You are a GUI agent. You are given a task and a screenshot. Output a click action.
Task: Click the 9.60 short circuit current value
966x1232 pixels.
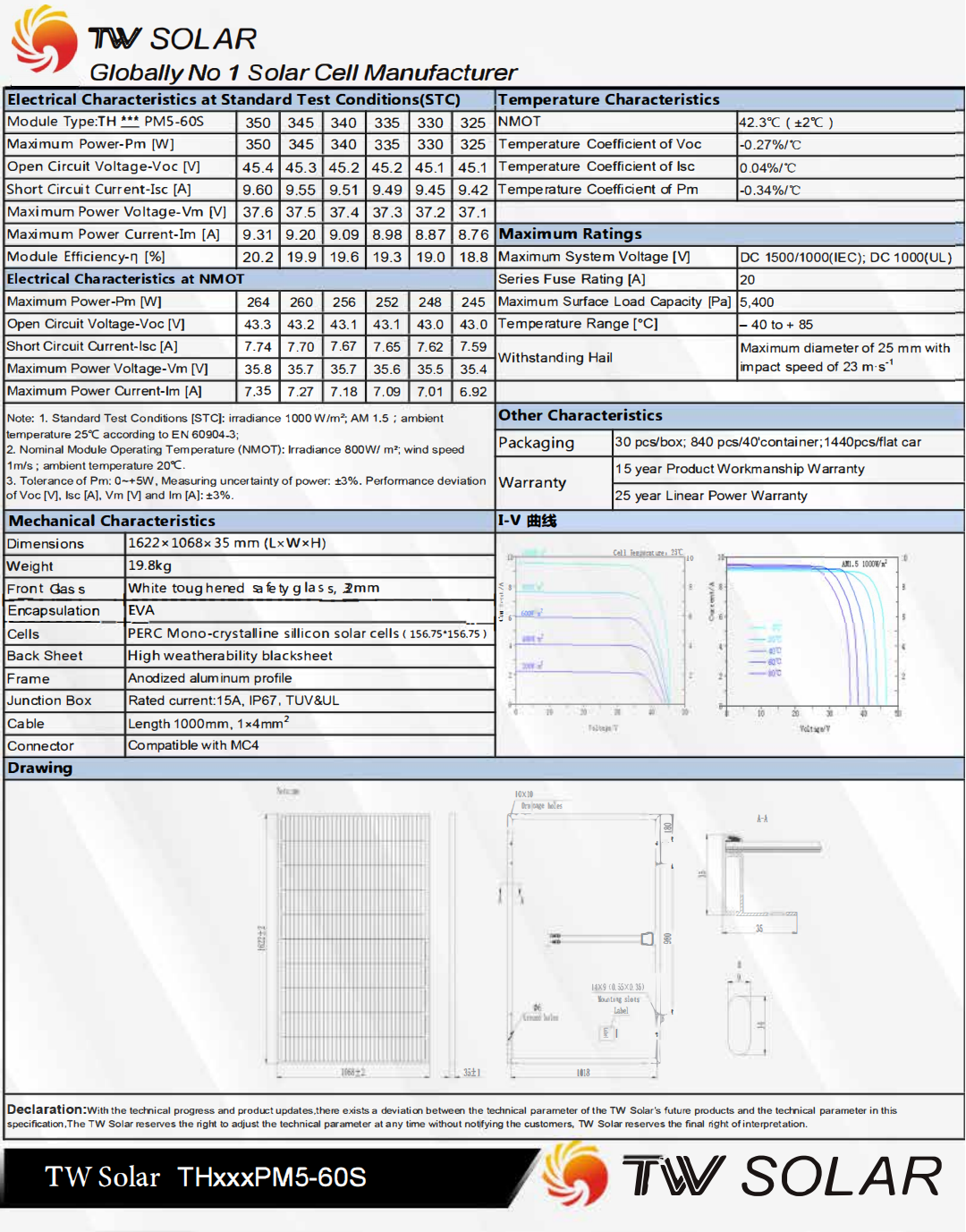[x=258, y=190]
